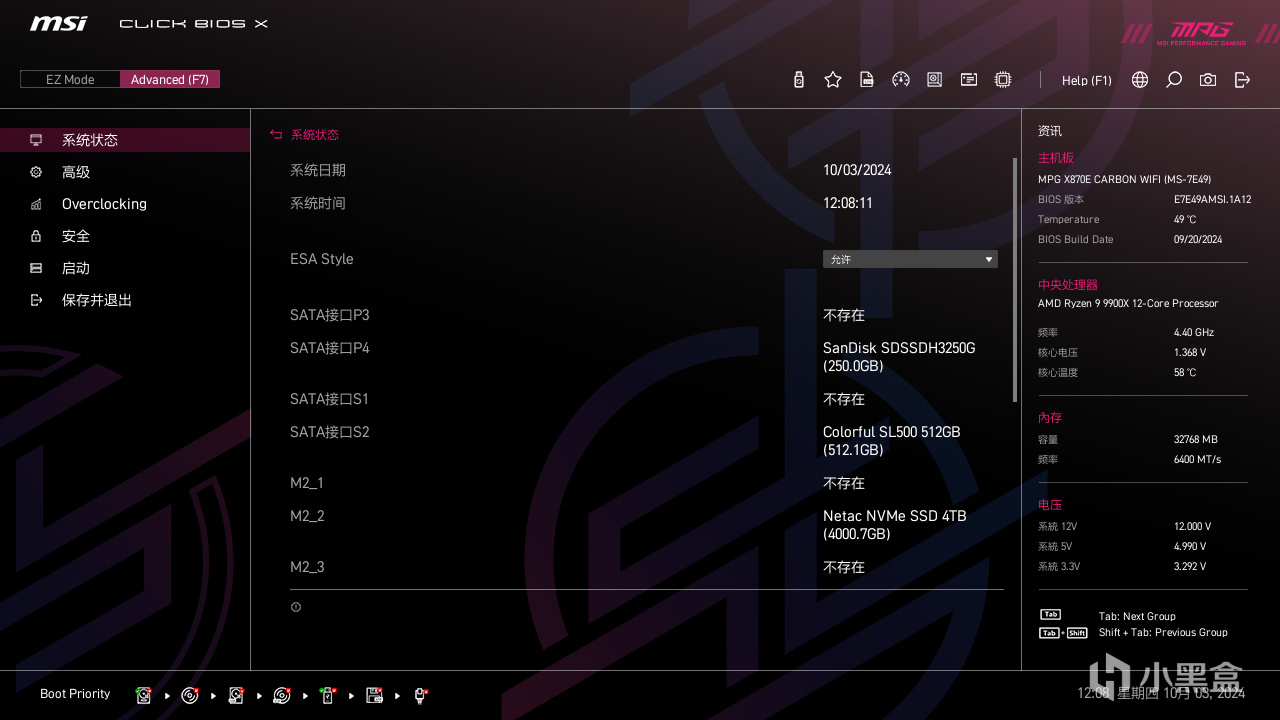Screen dimensions: 1280x720
Task: Click the document file icon in the toolbar
Action: [867, 80]
